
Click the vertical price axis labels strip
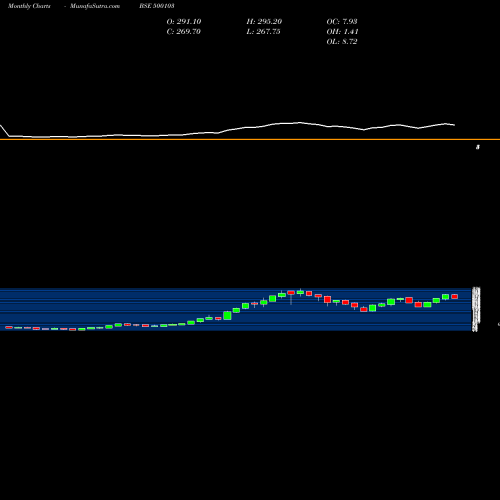tap(476, 309)
